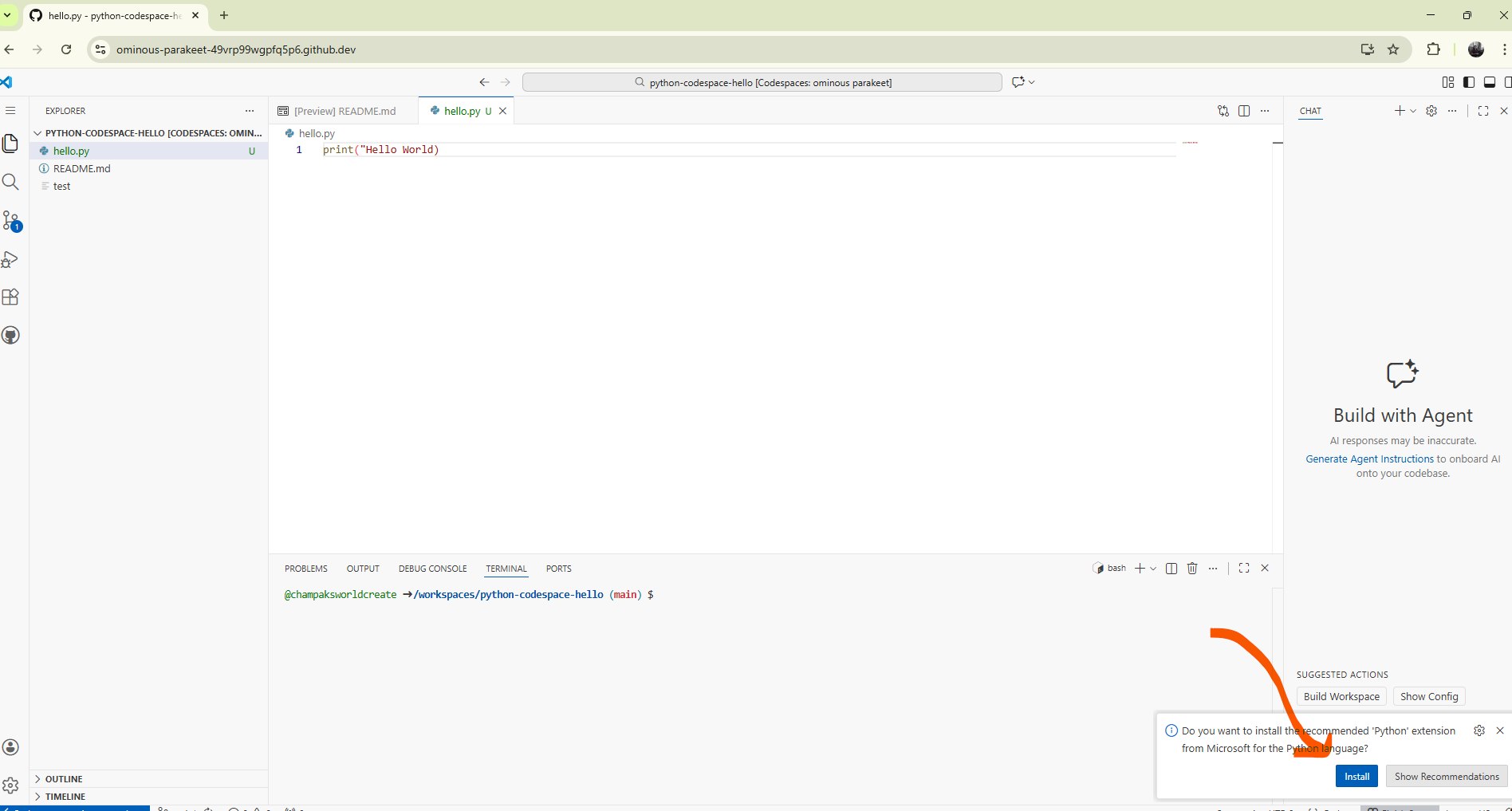
Task: Install the recommended Python extension
Action: (x=1356, y=776)
